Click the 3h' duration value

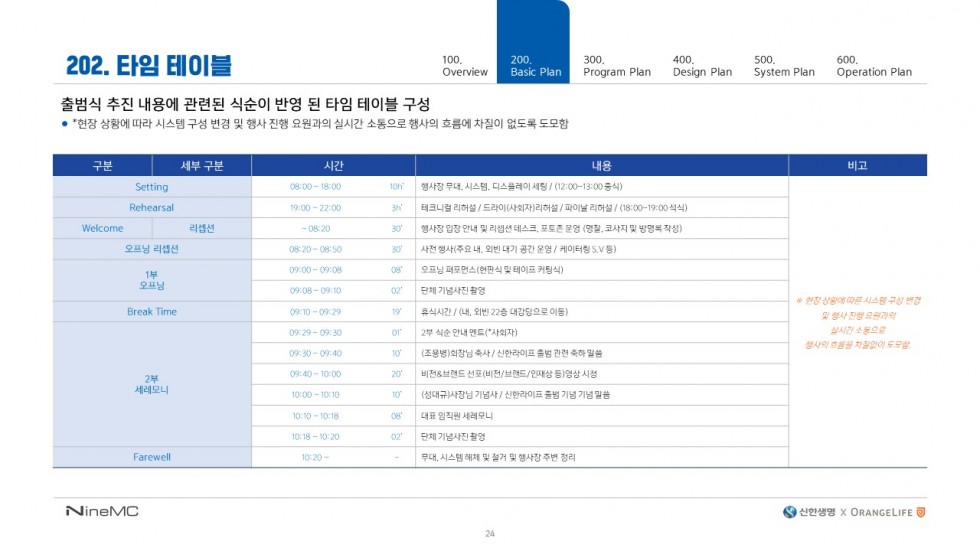[397, 207]
